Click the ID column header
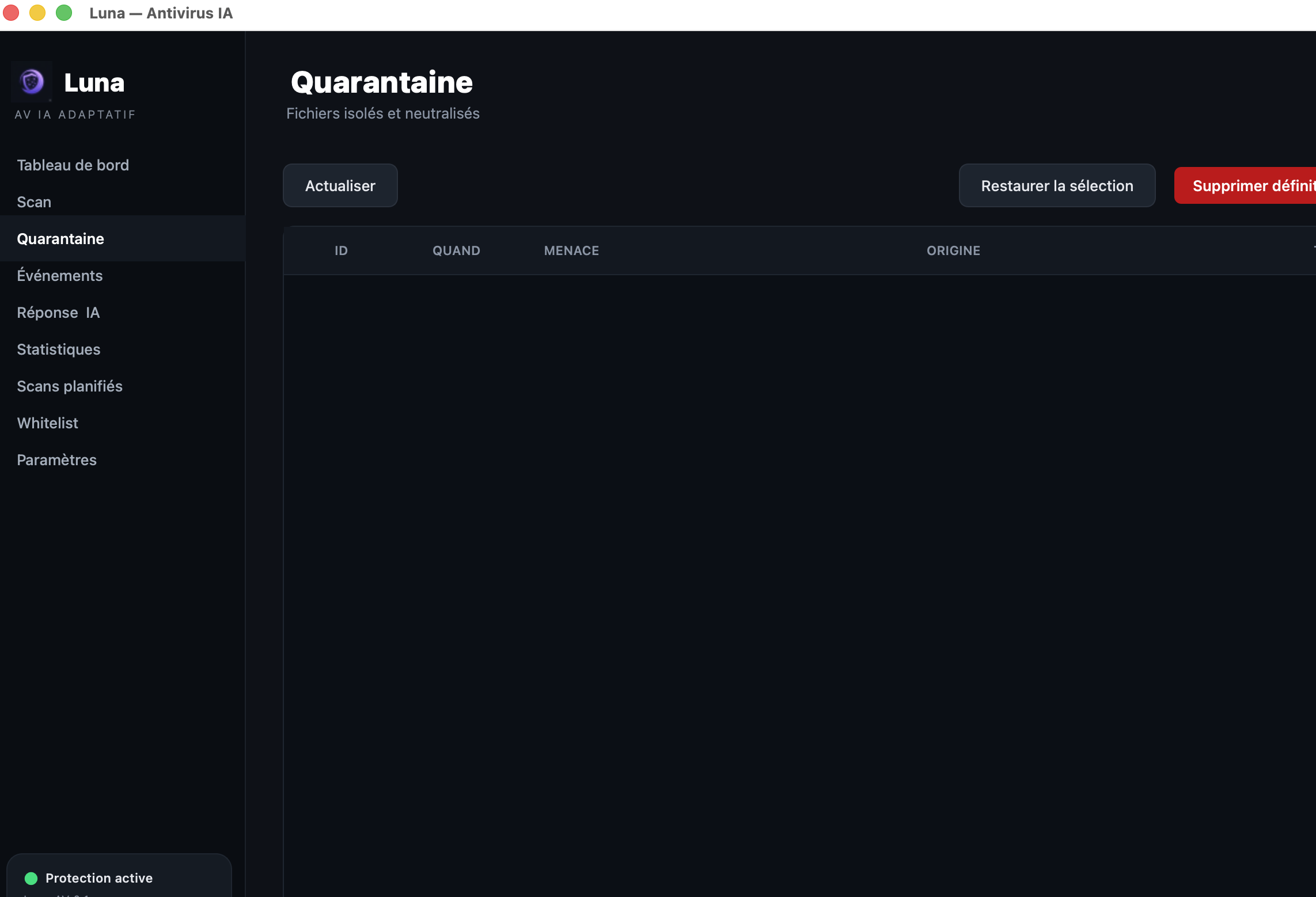Screen dimensions: 1316x897 (x=342, y=250)
